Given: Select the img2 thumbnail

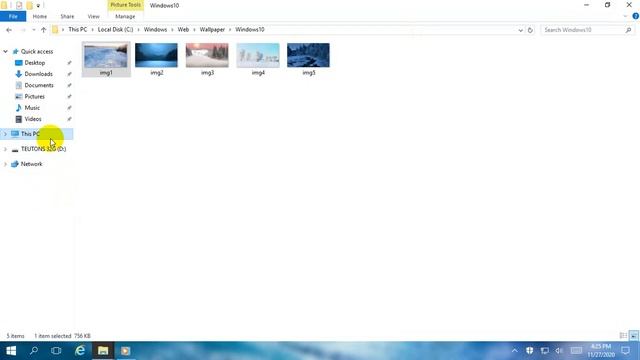Looking at the screenshot, I should pyautogui.click(x=156, y=59).
